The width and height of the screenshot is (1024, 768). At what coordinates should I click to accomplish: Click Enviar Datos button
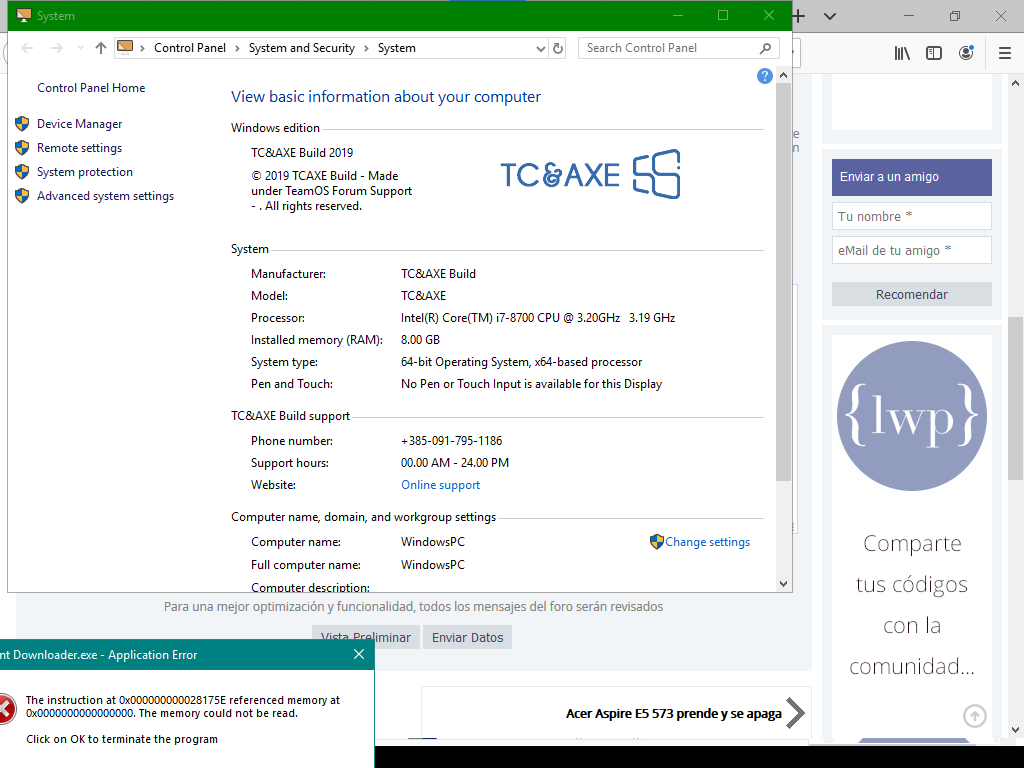[468, 637]
